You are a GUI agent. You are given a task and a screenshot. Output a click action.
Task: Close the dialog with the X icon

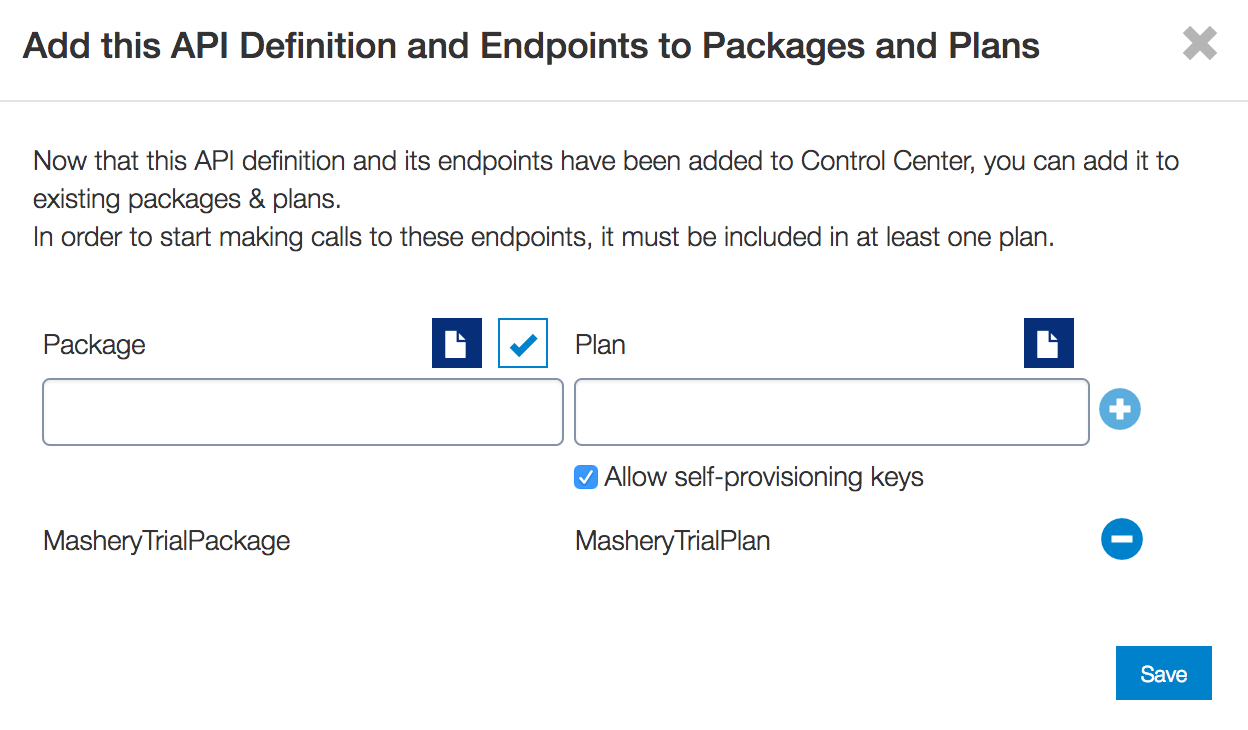tap(1200, 44)
